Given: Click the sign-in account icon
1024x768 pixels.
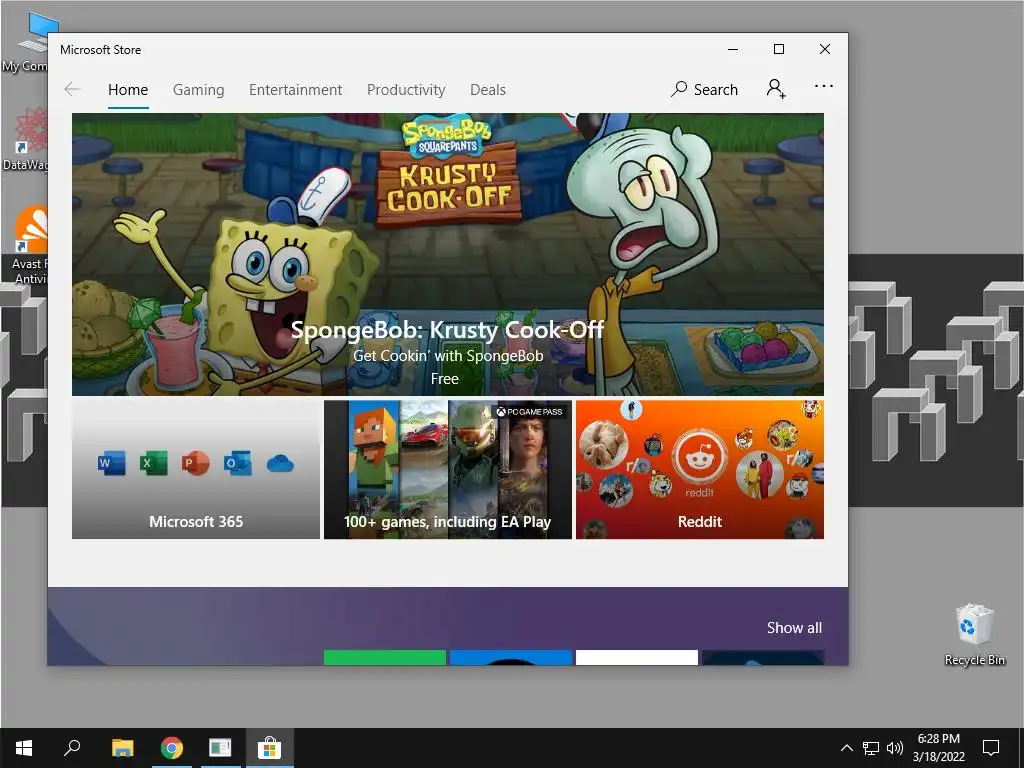Looking at the screenshot, I should pyautogui.click(x=776, y=89).
